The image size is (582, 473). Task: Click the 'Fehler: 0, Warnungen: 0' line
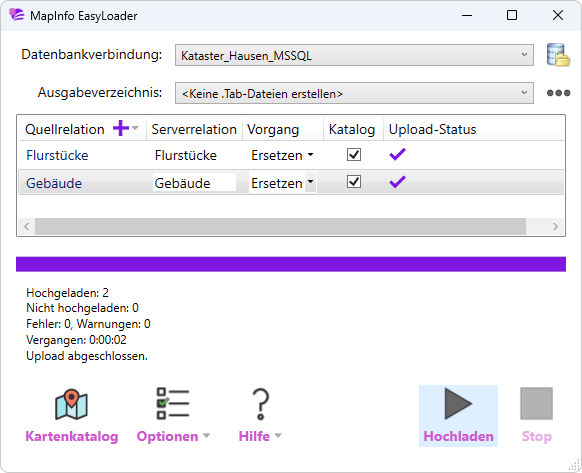point(88,324)
